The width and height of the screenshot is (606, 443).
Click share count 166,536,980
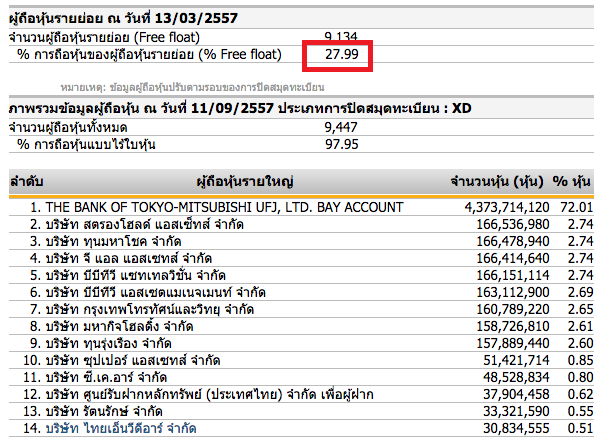point(512,224)
